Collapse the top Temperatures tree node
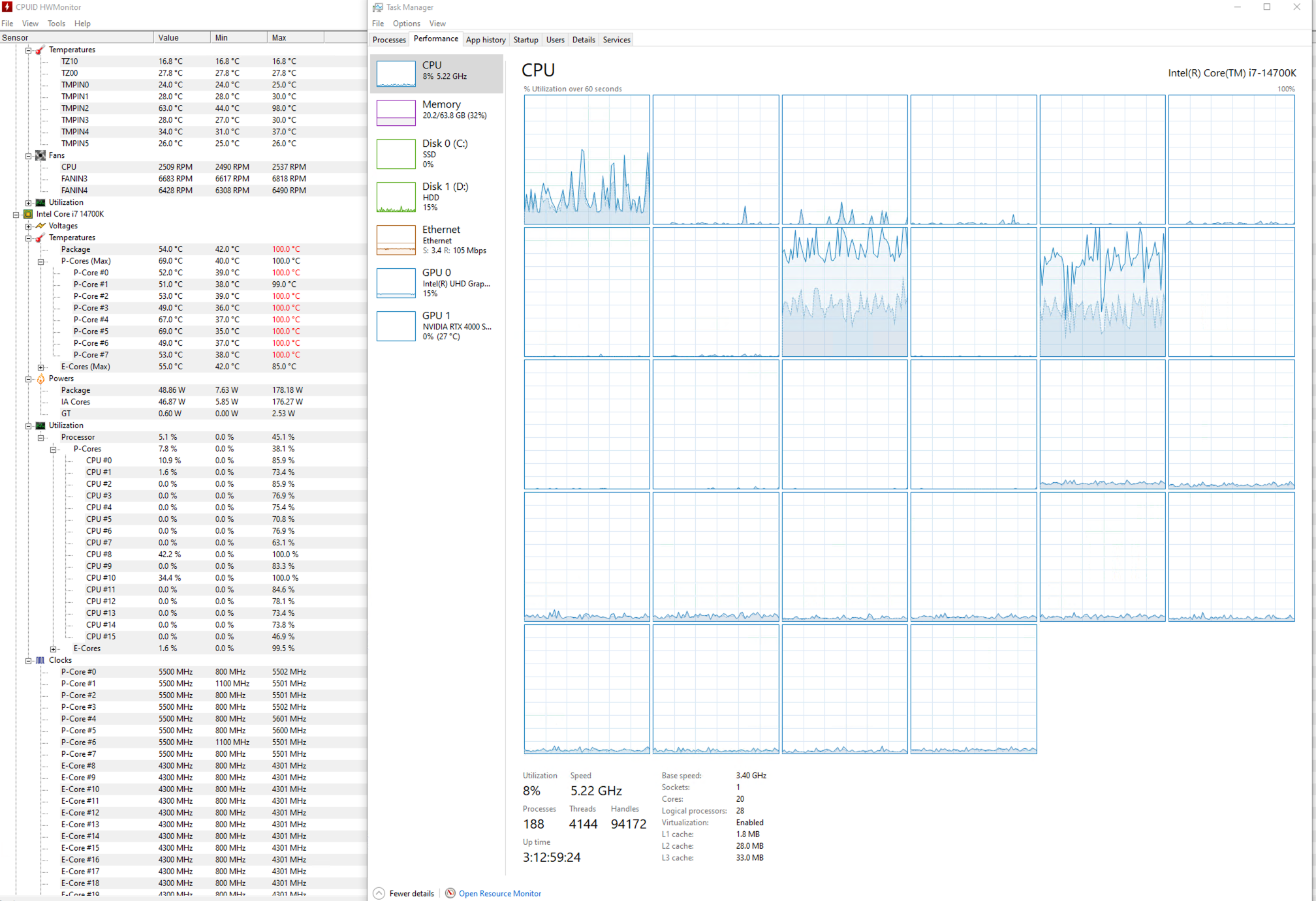1316x901 pixels. [28, 50]
